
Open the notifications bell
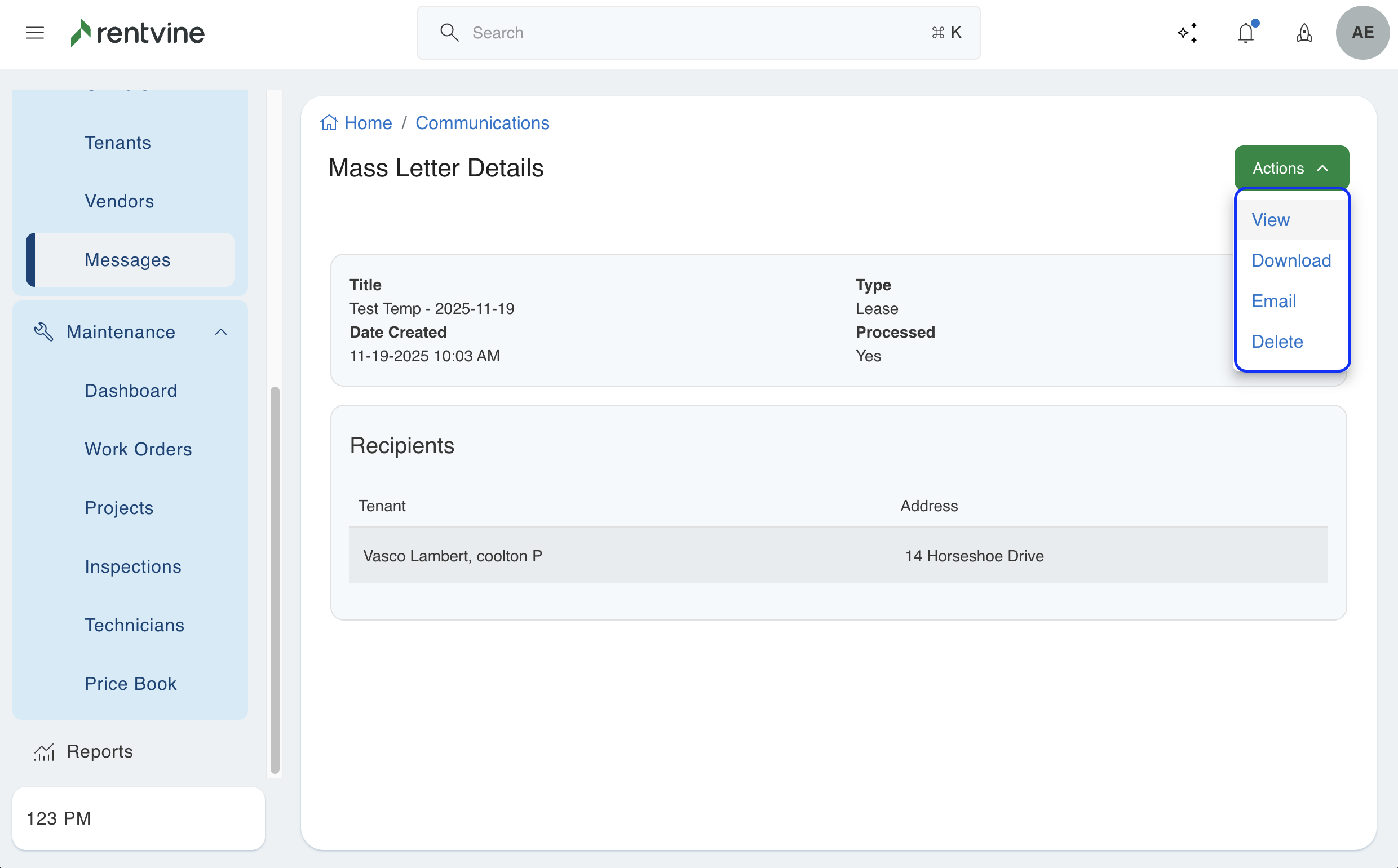tap(1245, 33)
